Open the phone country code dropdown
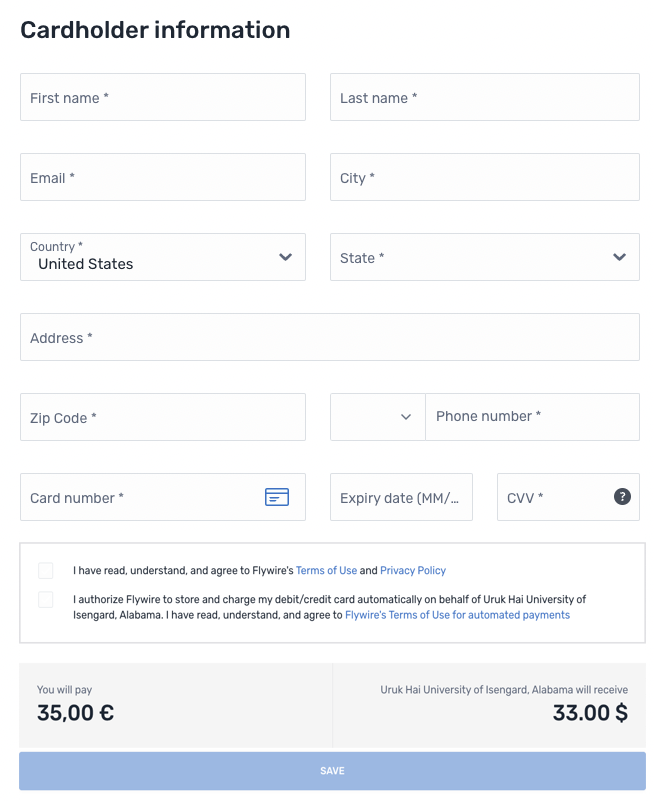 coord(378,417)
